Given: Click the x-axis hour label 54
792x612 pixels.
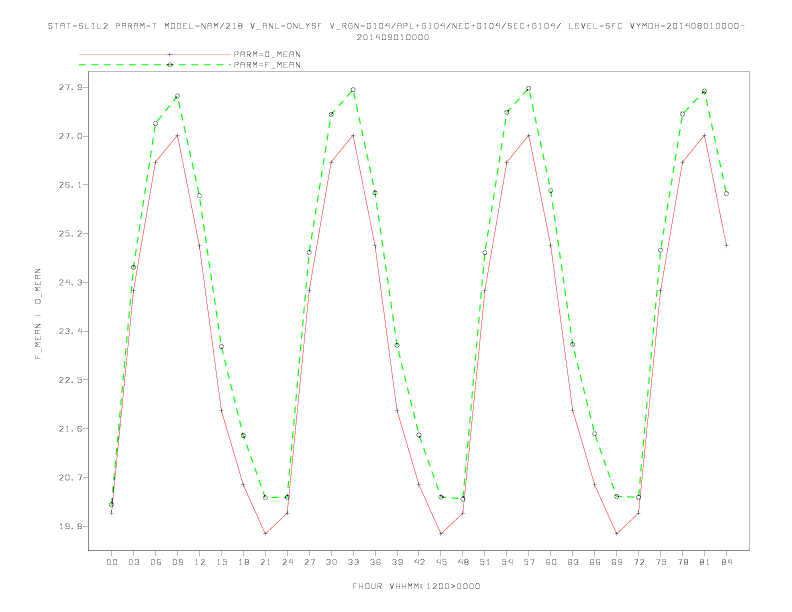Looking at the screenshot, I should [x=507, y=562].
